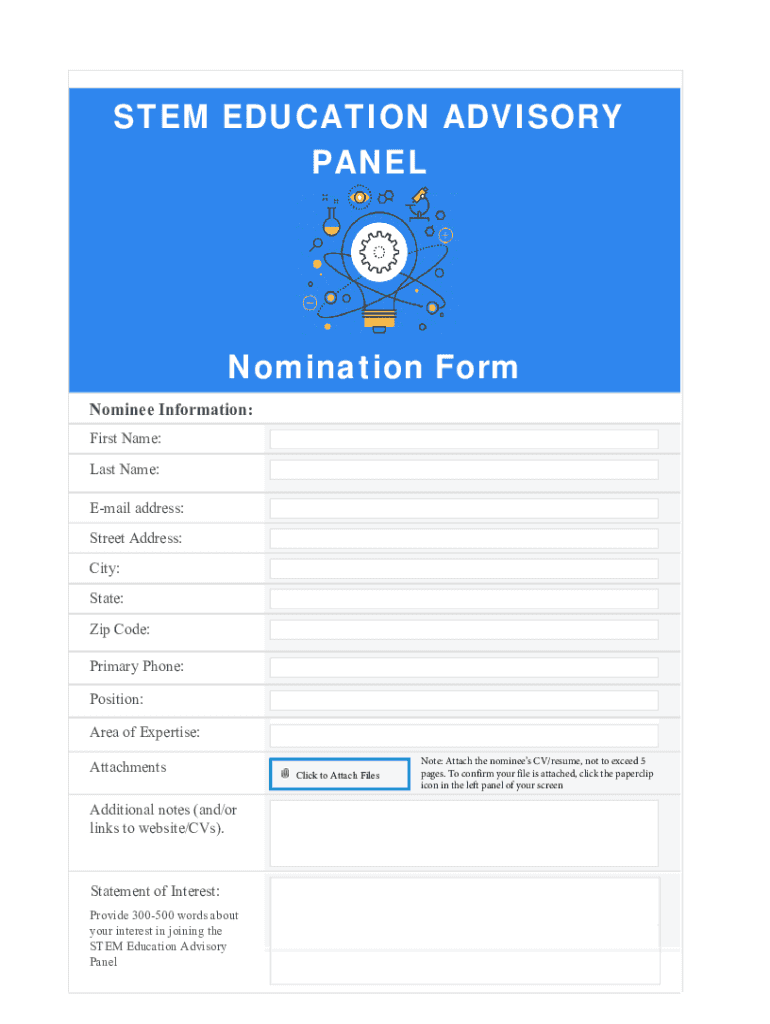Image resolution: width=770 pixels, height=1024 pixels.
Task: Select the Last Name text box
Action: point(464,470)
